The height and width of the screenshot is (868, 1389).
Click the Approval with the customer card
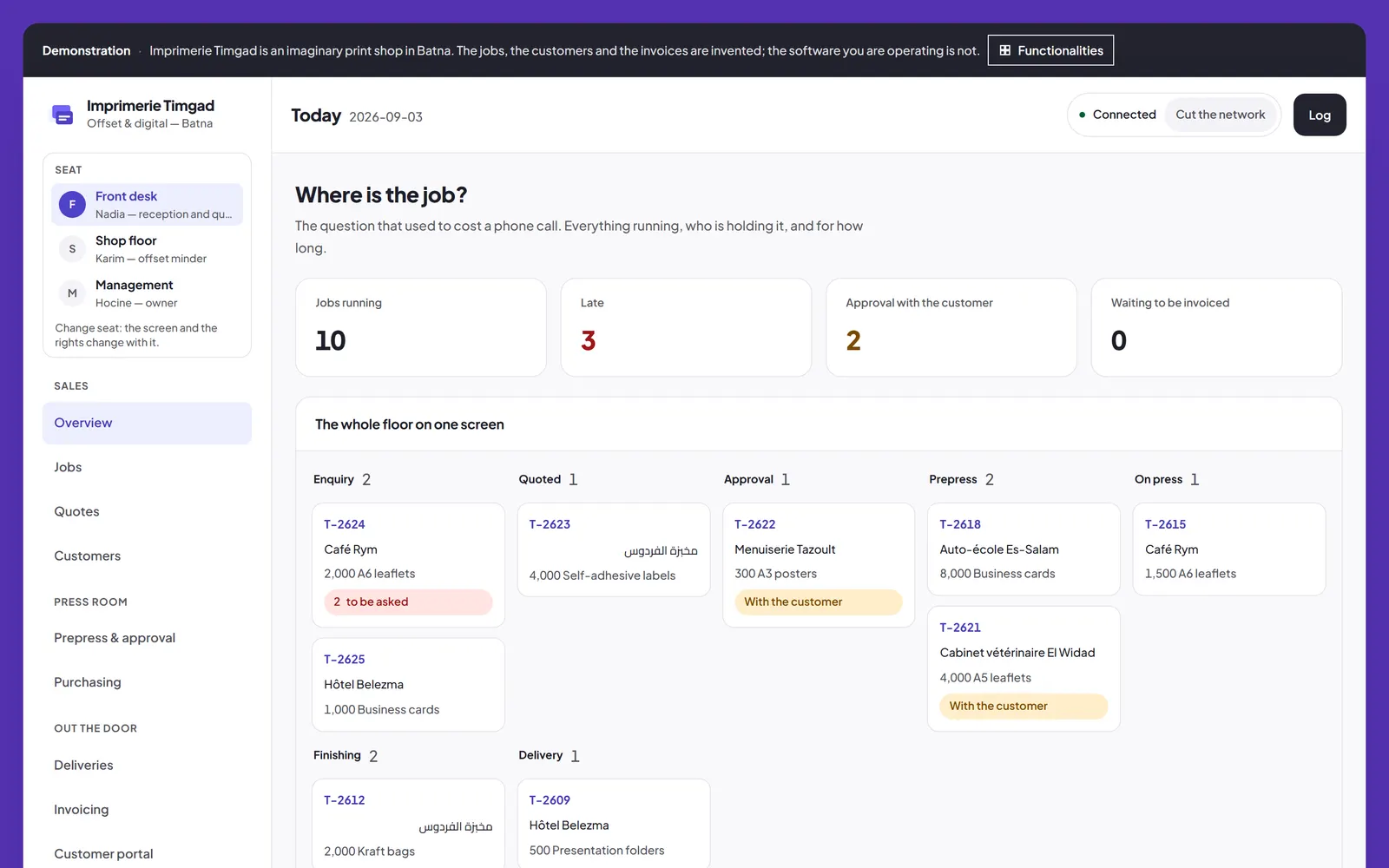(951, 327)
